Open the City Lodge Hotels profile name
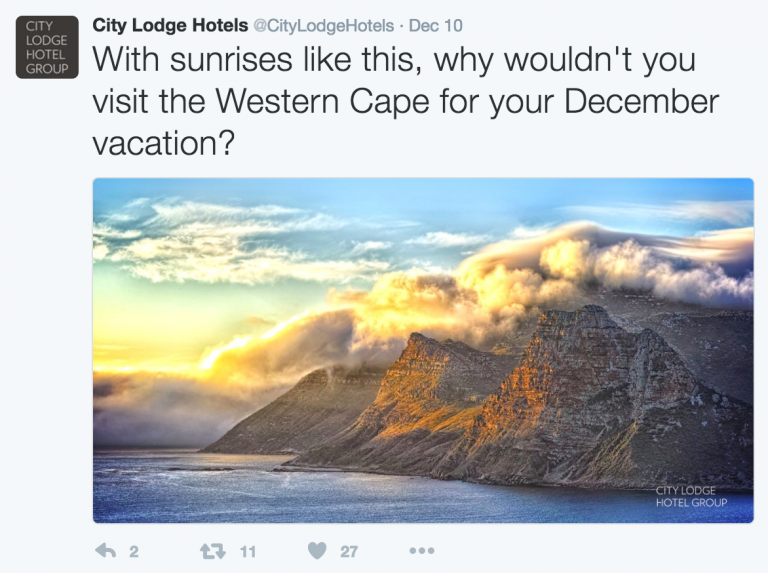 tap(170, 25)
